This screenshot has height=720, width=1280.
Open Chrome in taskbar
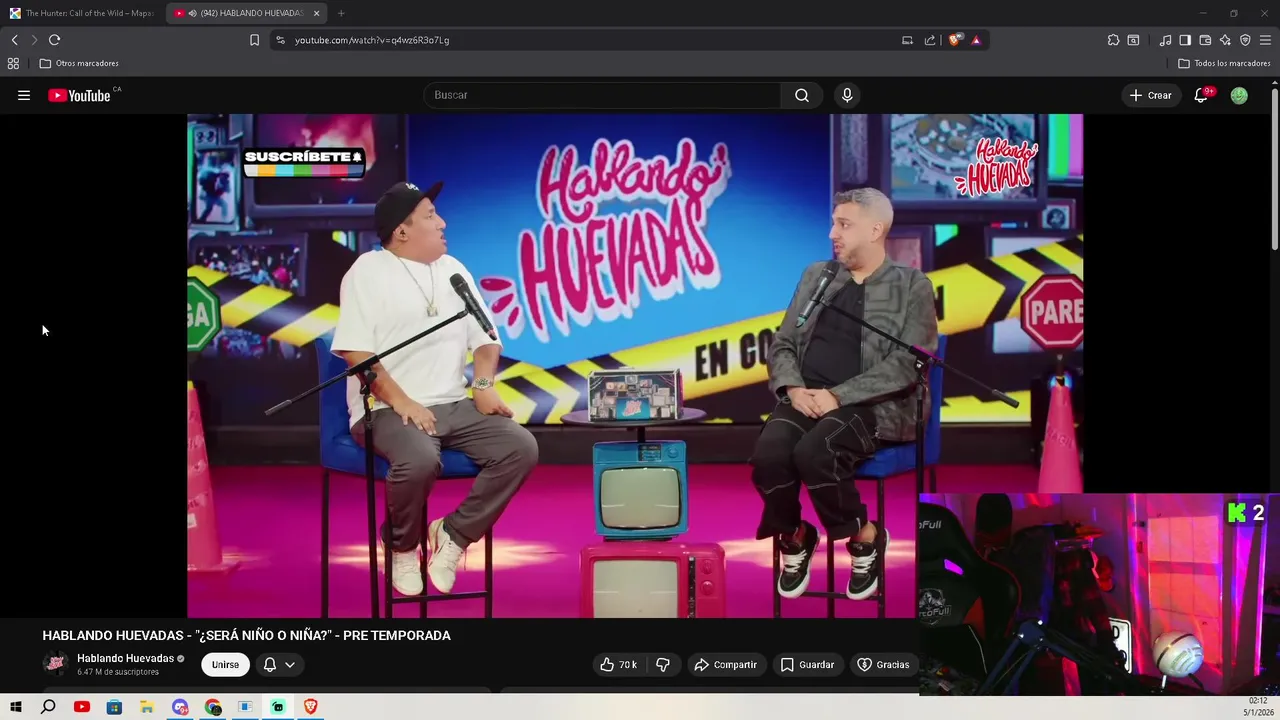(x=213, y=707)
